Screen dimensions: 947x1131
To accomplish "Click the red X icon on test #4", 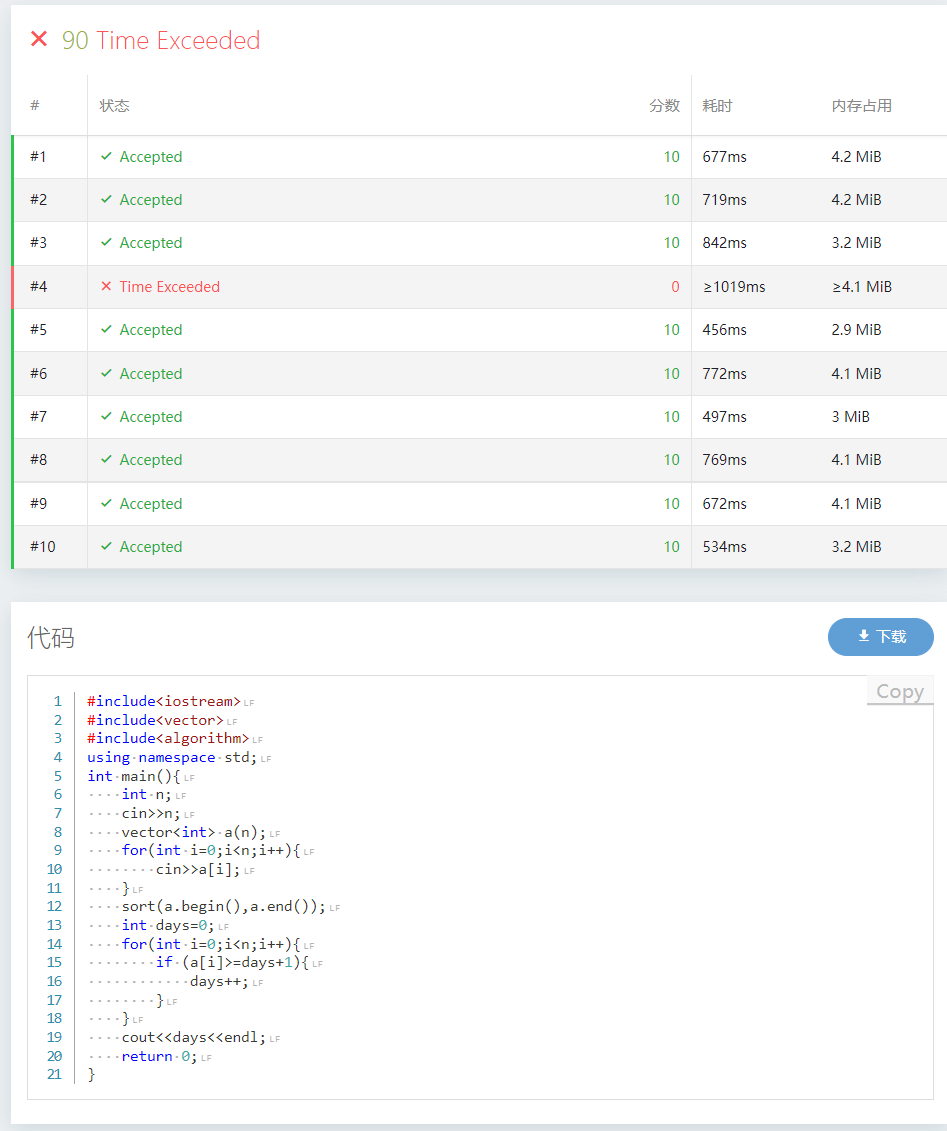I will pos(106,286).
